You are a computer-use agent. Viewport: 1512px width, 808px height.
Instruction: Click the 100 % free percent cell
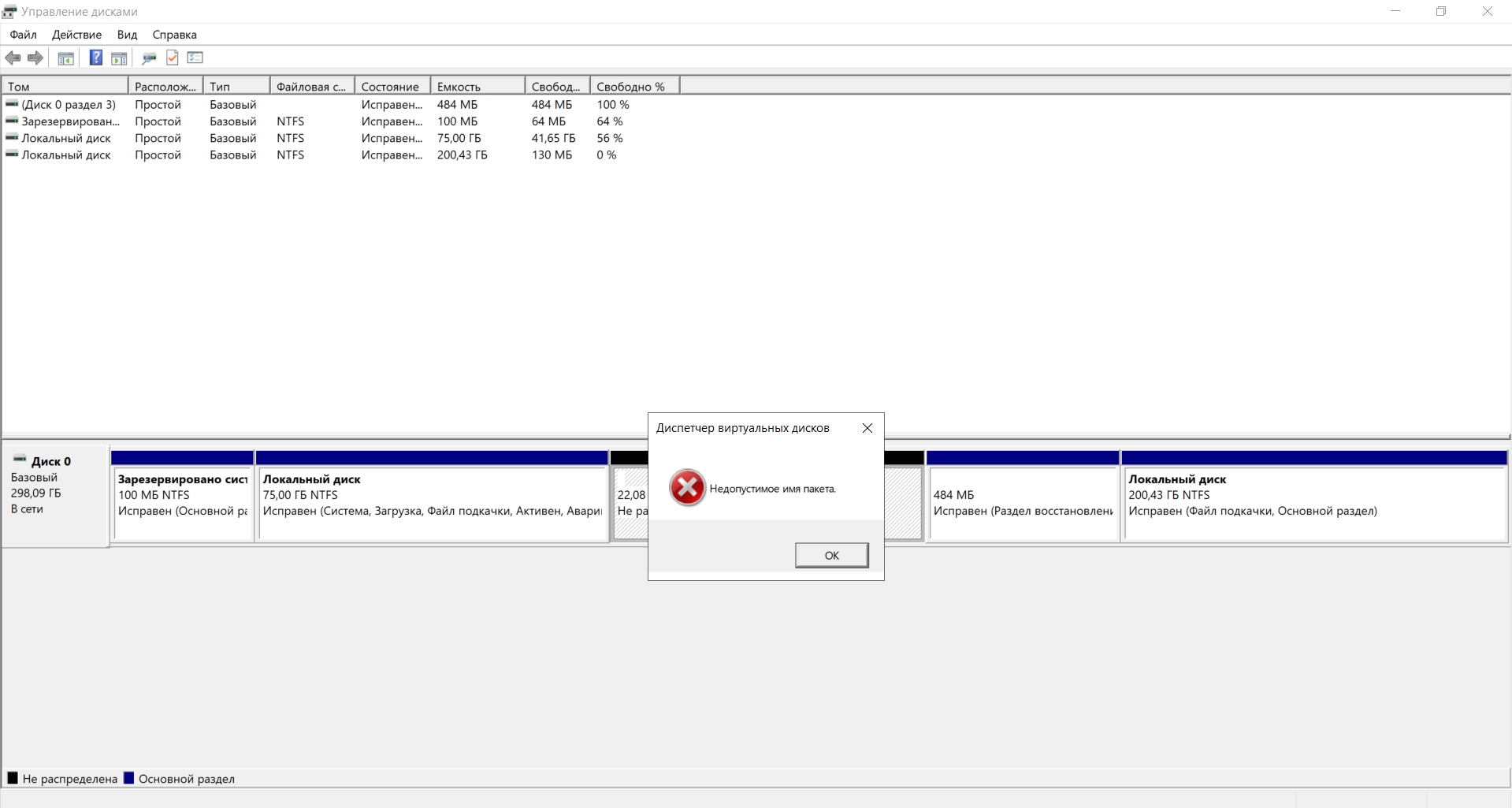pyautogui.click(x=613, y=104)
